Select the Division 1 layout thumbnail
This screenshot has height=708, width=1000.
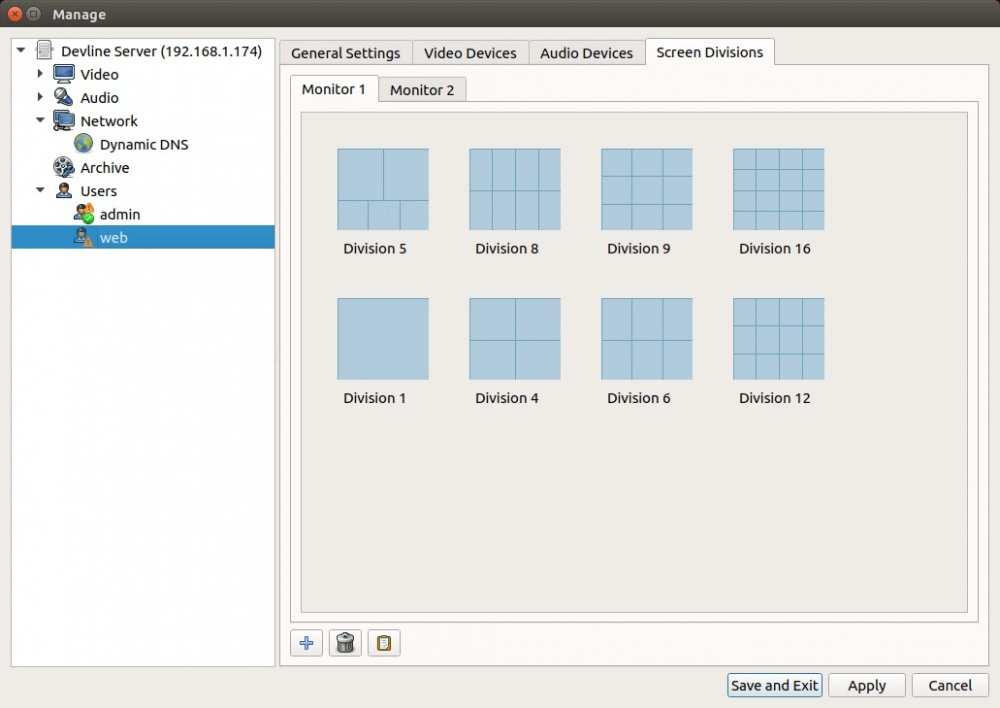tap(383, 339)
